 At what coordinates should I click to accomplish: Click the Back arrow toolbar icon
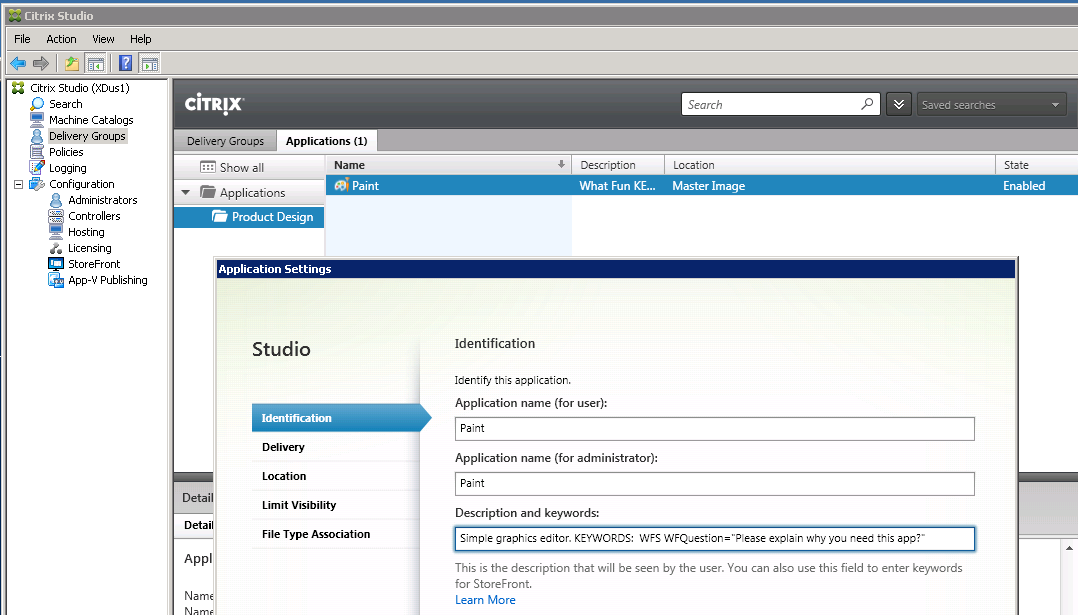(x=18, y=64)
